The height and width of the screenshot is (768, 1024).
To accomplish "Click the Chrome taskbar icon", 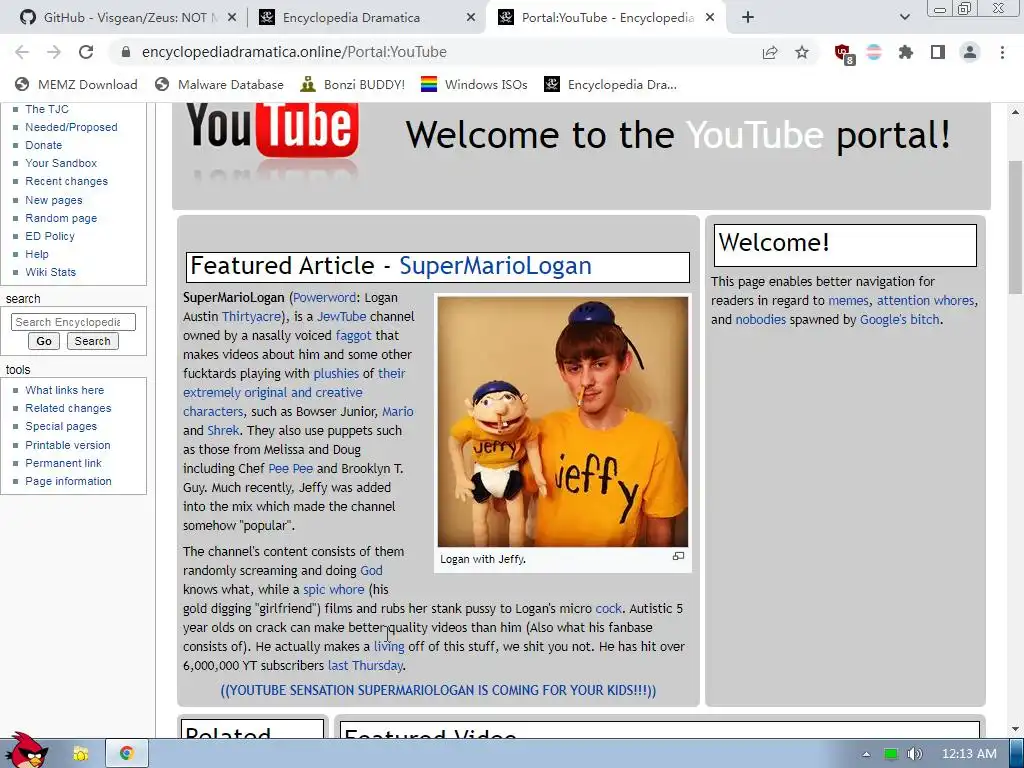I will tap(127, 754).
